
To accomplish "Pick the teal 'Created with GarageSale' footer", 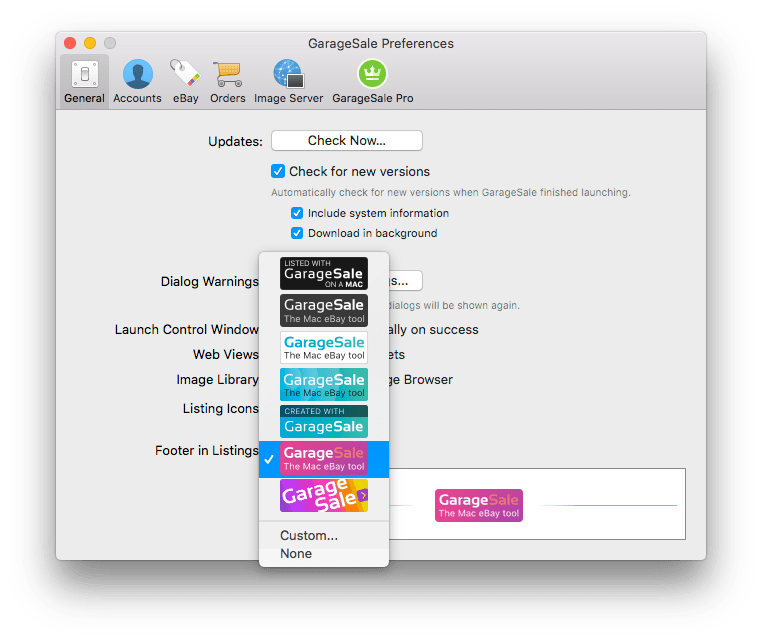I will click(323, 421).
